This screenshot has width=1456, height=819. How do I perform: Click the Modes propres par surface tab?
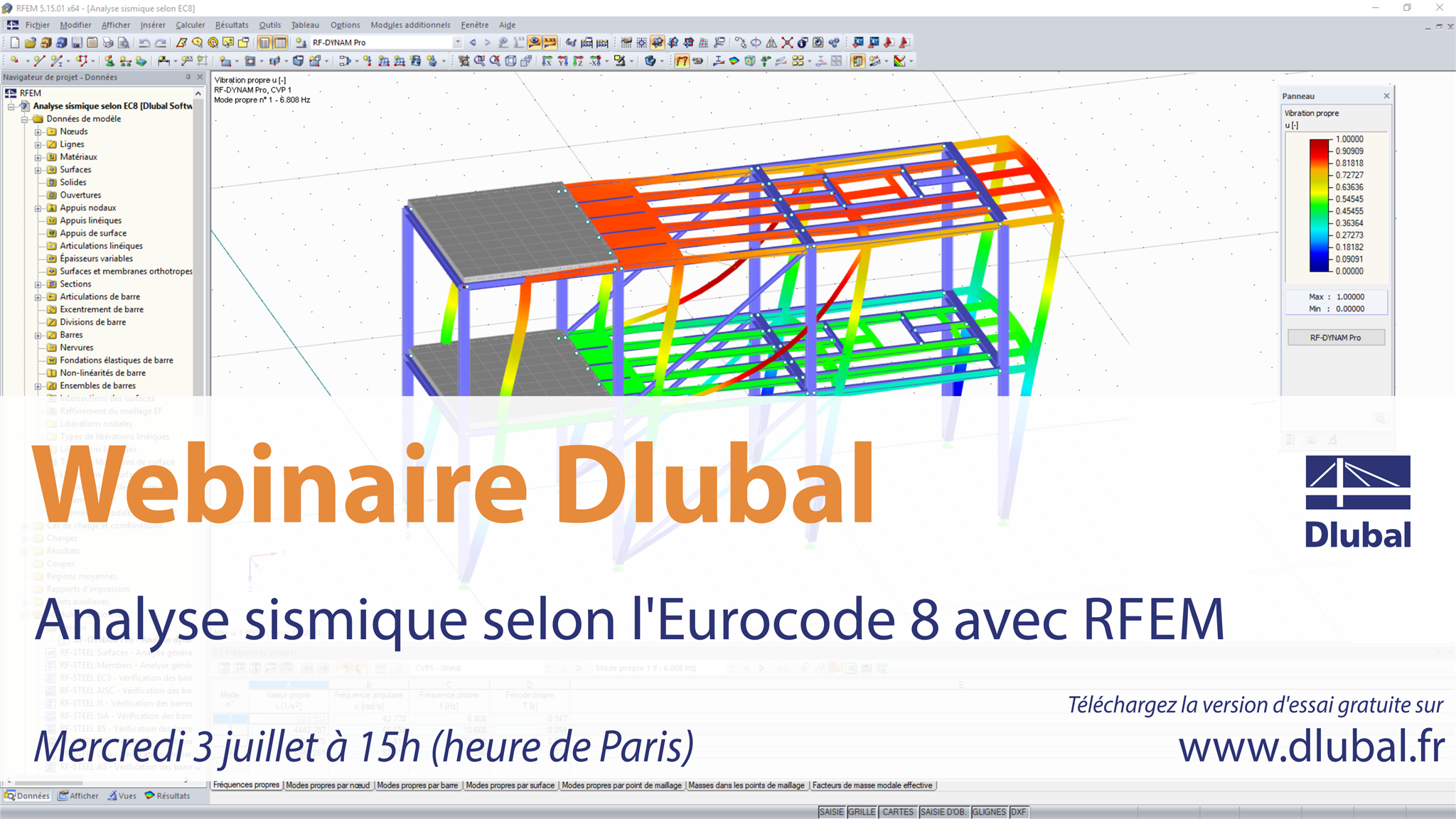coord(510,786)
